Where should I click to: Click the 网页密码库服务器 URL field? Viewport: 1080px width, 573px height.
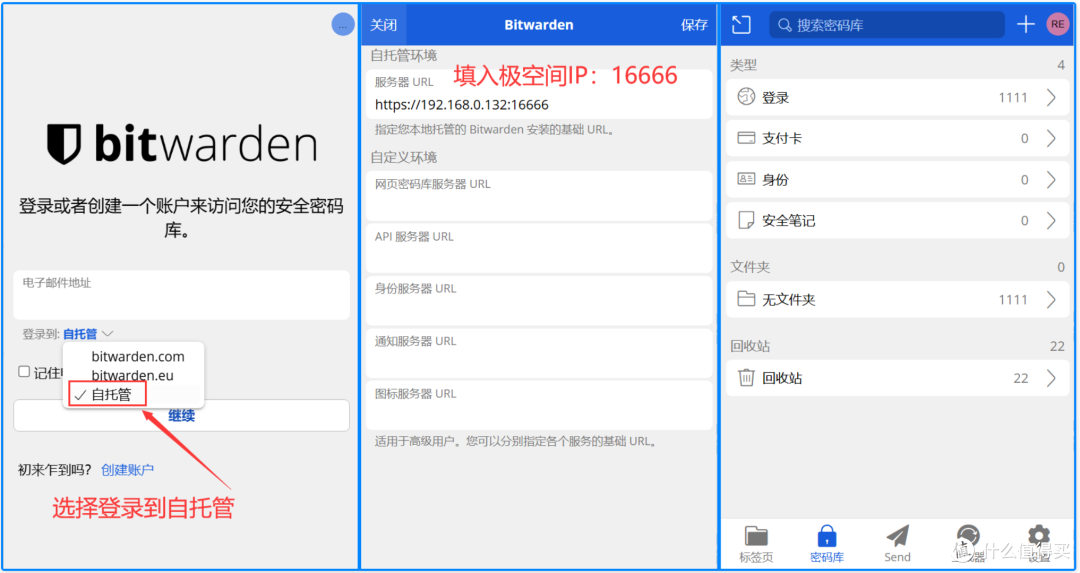tap(539, 196)
